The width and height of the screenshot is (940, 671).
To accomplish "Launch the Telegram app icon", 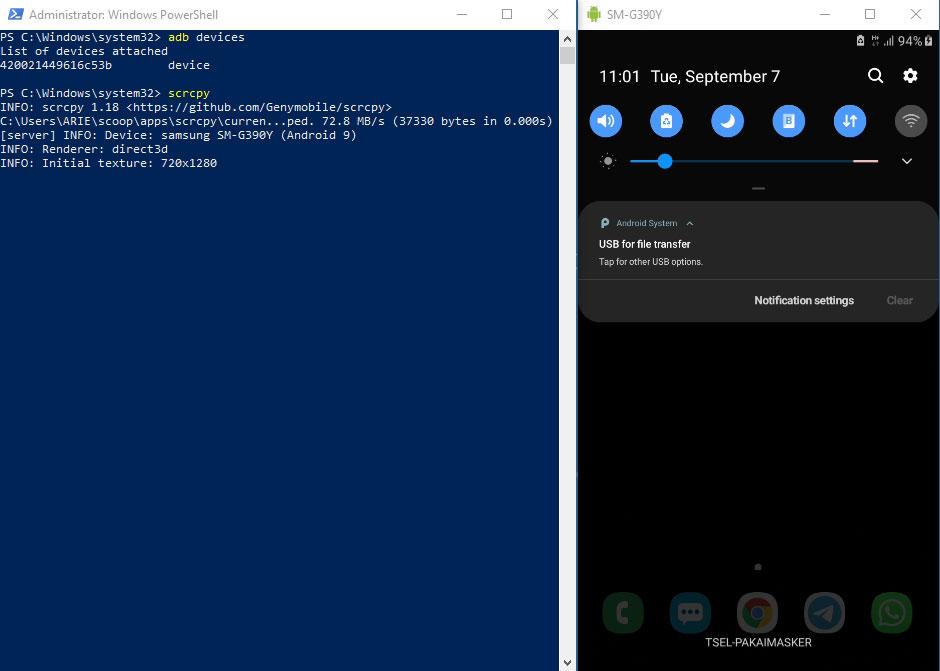I will [x=824, y=613].
